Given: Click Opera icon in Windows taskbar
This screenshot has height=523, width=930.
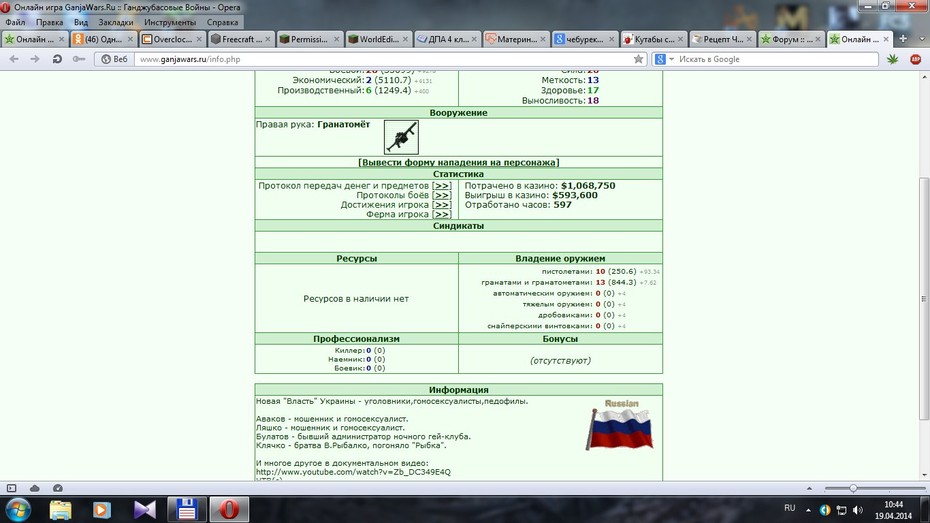Looking at the screenshot, I should (x=229, y=509).
